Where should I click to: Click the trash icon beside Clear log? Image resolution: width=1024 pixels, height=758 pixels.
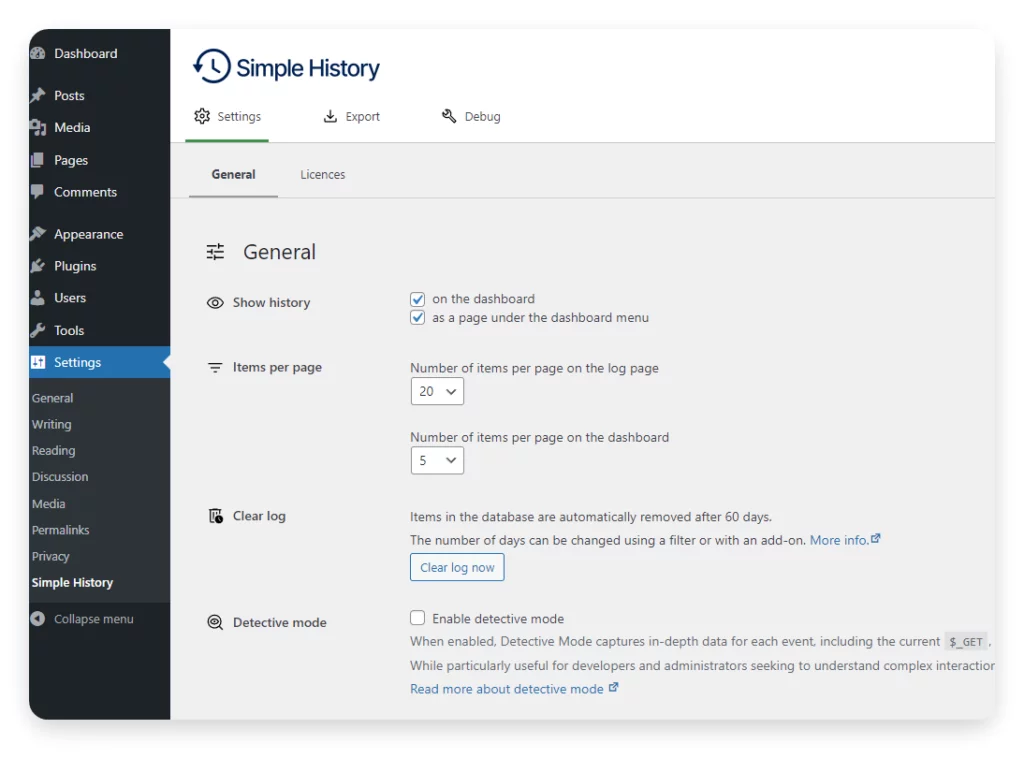pos(216,516)
